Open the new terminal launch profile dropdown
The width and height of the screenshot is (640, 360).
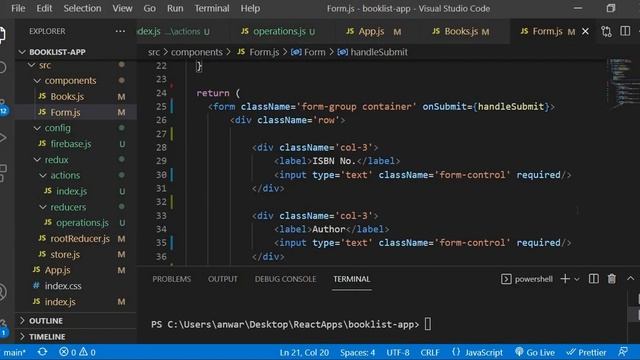point(577,279)
